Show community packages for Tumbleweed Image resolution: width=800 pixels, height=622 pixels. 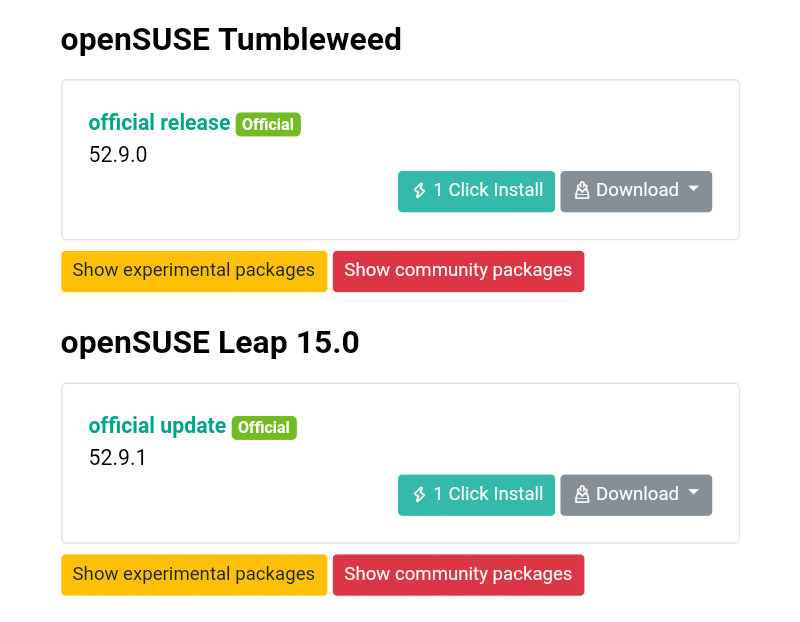[458, 271]
